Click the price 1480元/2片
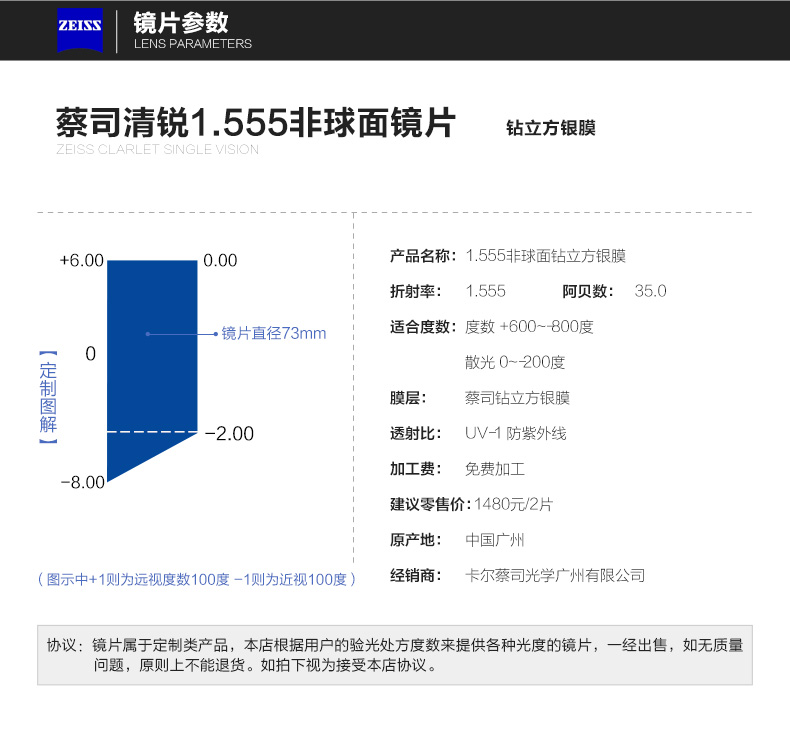Image resolution: width=790 pixels, height=755 pixels. 513,504
